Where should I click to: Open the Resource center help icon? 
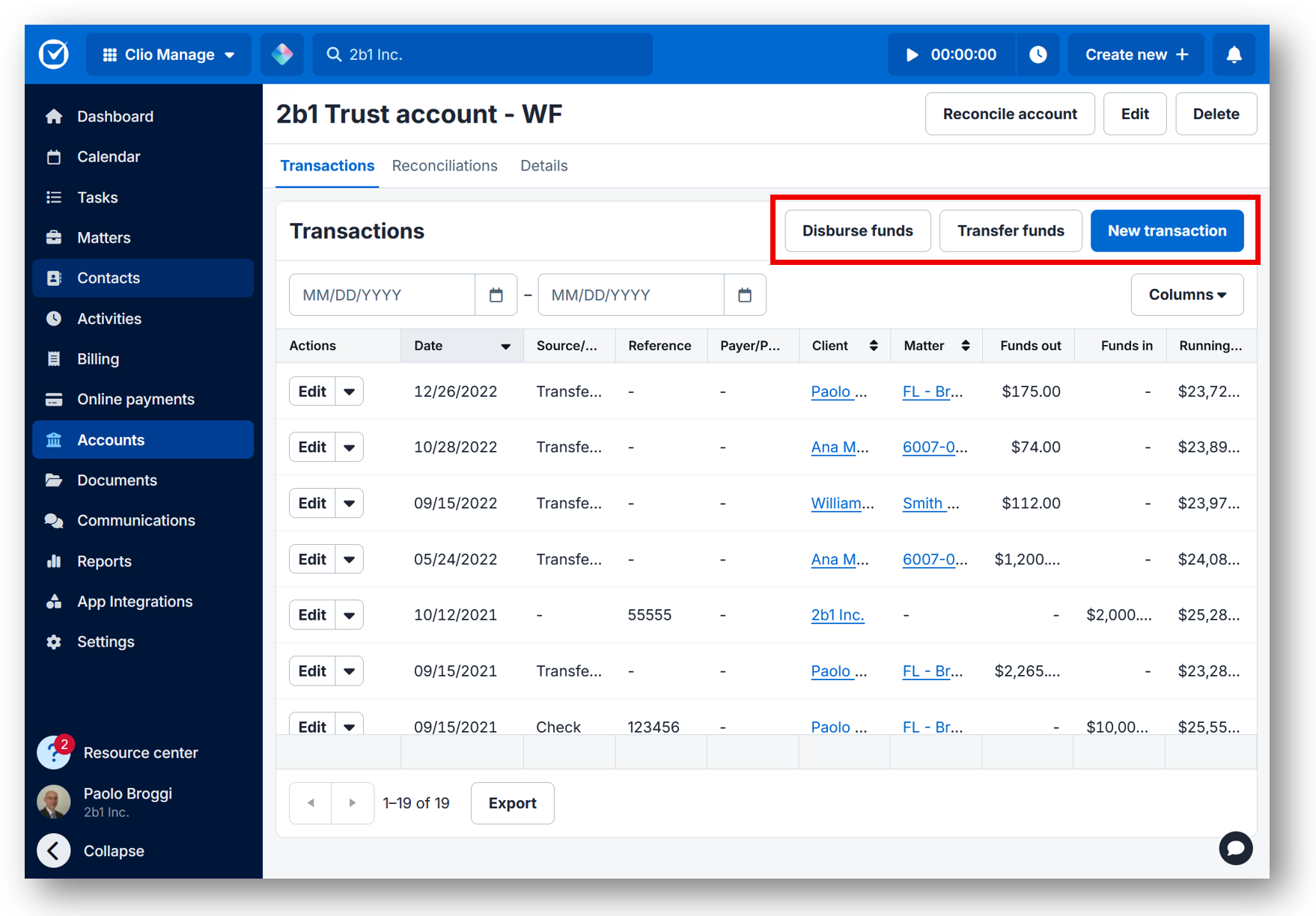53,752
